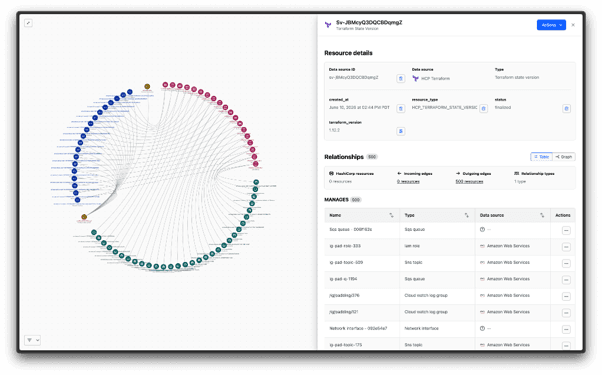This screenshot has height=375, width=602.
Task: Open actions menu for ig-pad-topic-509 row
Action: 566,263
